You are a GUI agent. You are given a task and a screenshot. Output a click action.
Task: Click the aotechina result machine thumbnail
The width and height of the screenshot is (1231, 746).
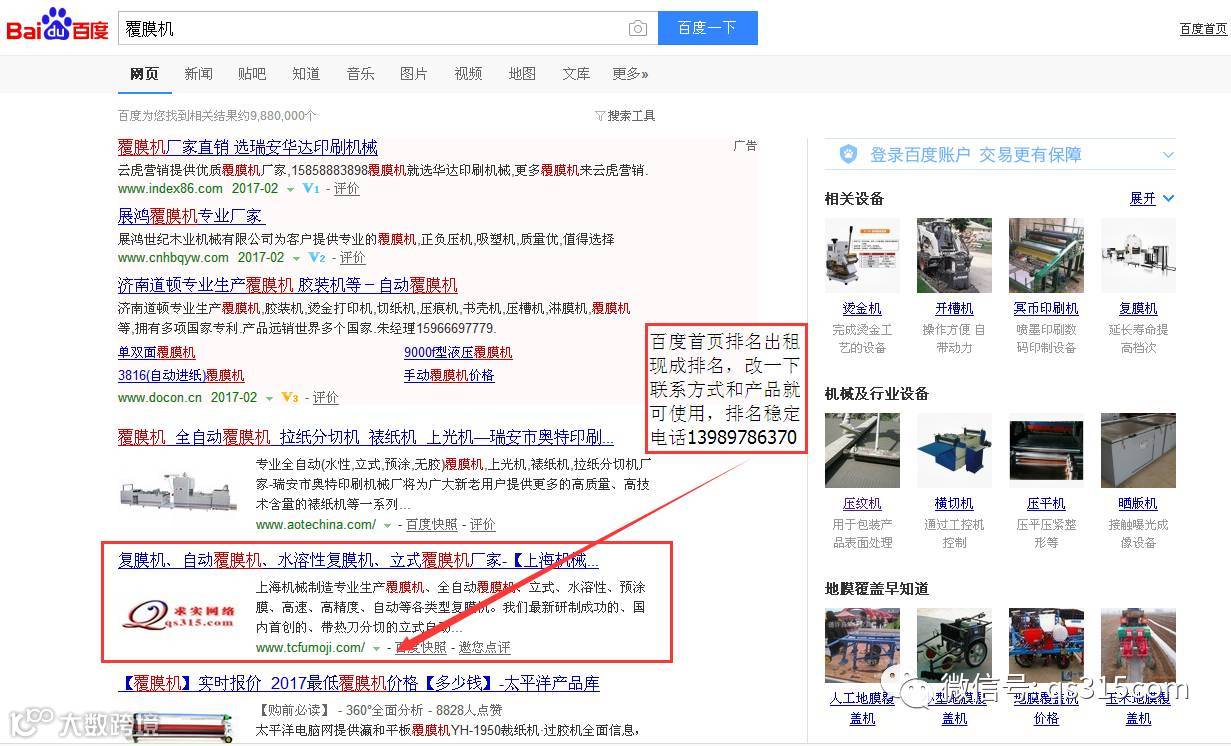click(179, 493)
